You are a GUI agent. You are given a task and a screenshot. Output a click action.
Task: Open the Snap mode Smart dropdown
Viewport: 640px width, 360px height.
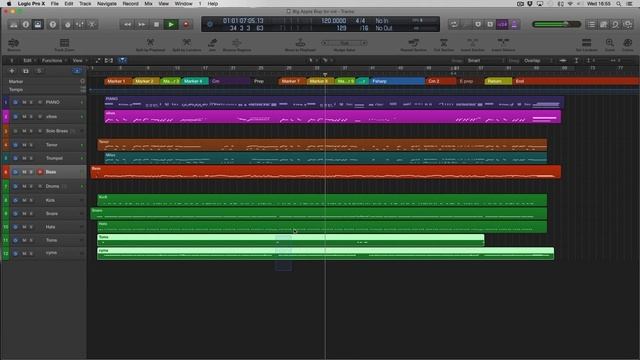tap(487, 60)
